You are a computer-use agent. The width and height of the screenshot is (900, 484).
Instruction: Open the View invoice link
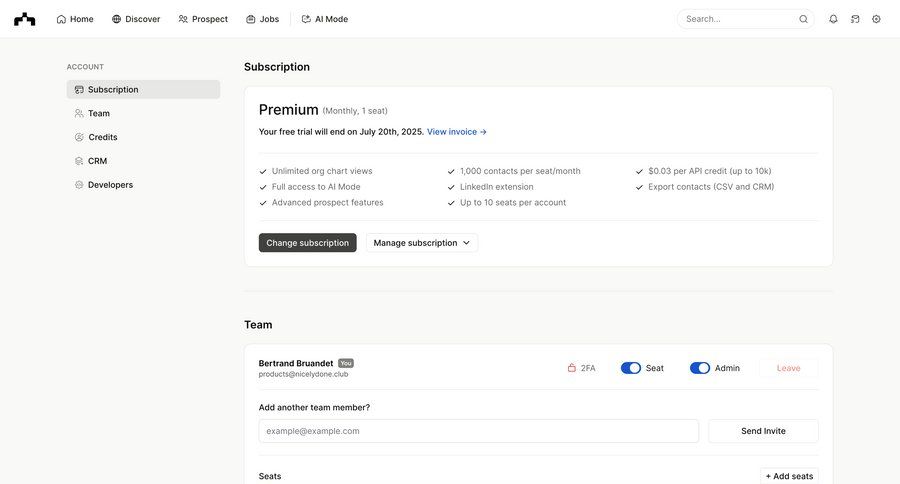(456, 132)
